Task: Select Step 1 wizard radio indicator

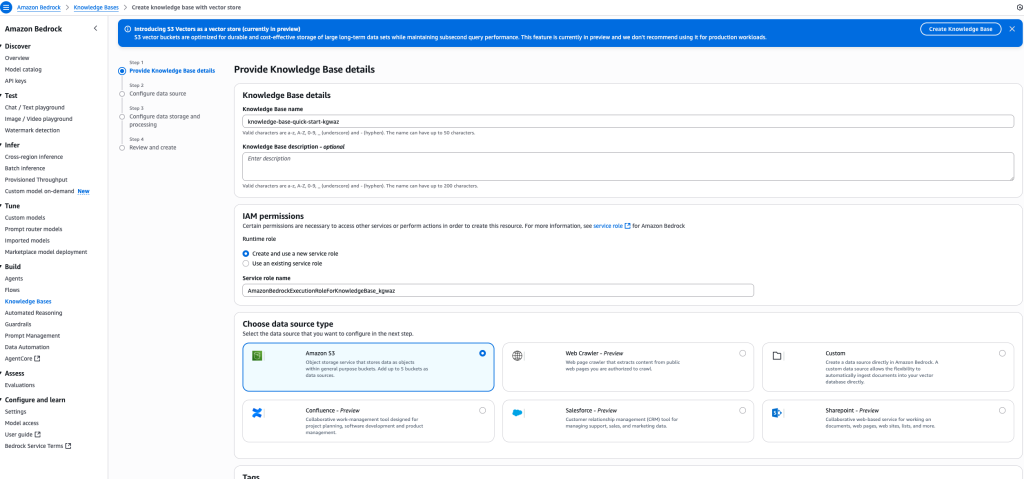Action: pyautogui.click(x=122, y=71)
